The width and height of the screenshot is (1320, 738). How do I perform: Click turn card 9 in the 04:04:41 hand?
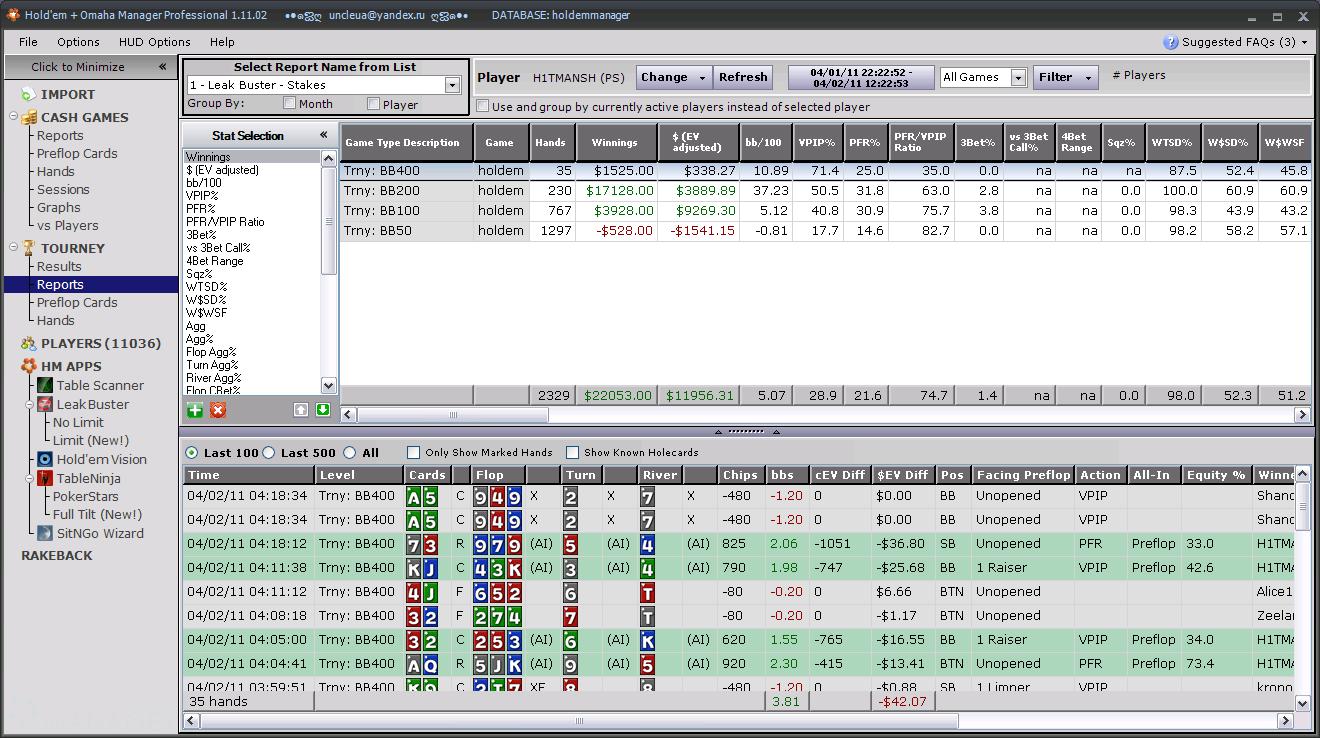click(x=570, y=664)
